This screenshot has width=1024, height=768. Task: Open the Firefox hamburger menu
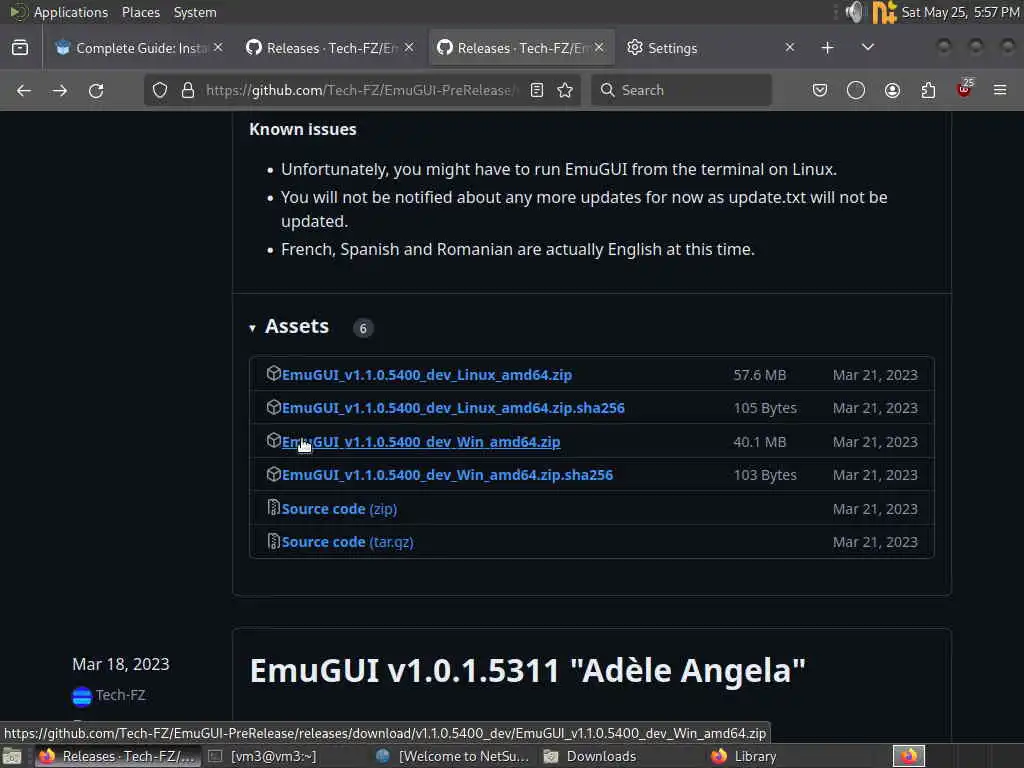click(x=1000, y=90)
